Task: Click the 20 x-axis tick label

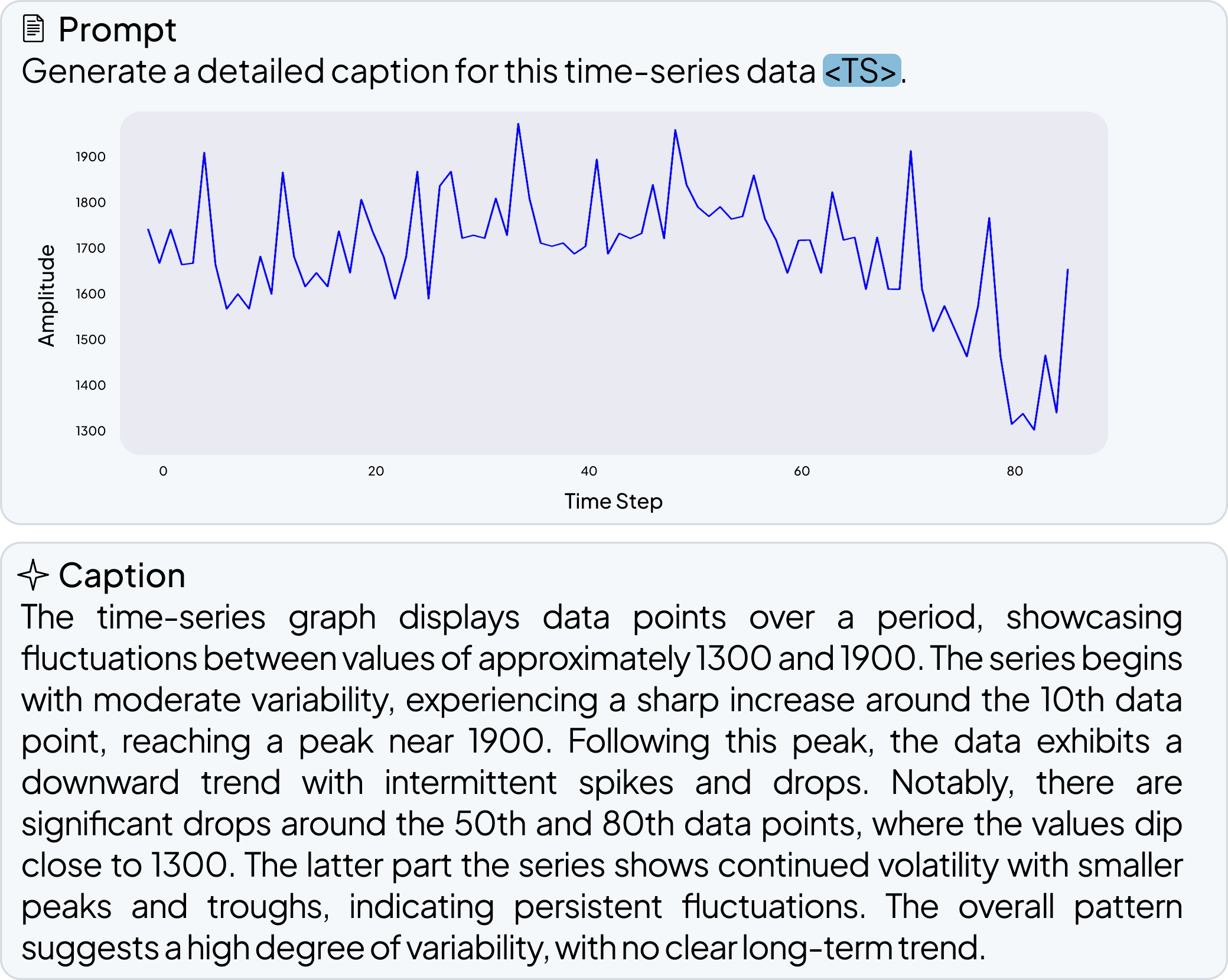Action: tap(376, 471)
